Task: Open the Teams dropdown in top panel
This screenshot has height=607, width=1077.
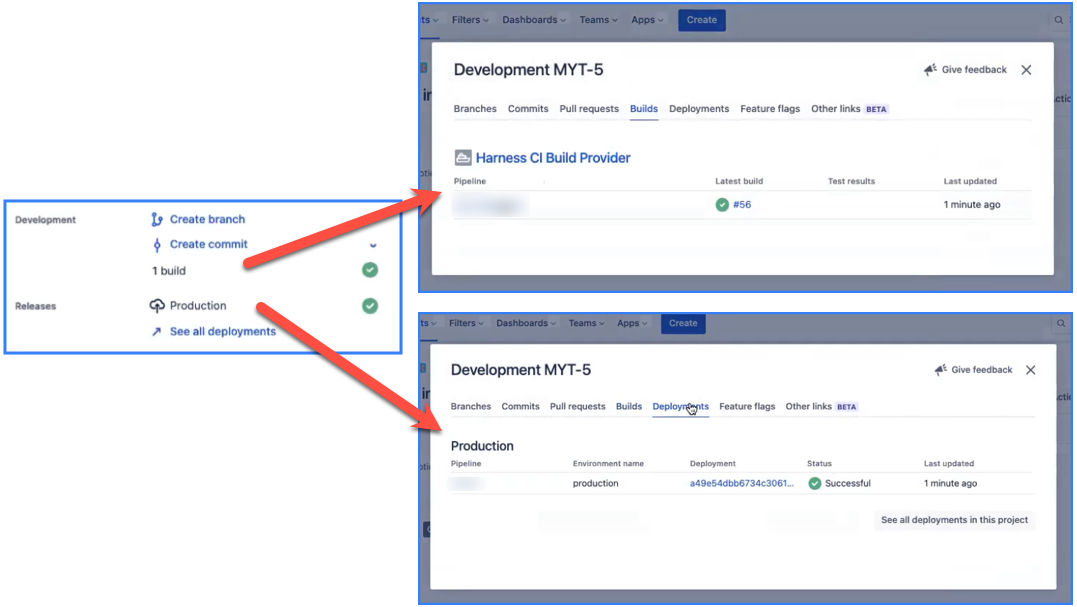Action: point(600,20)
